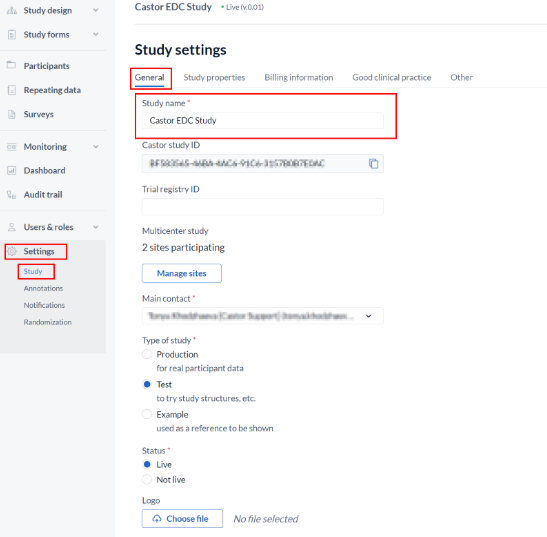Copy the Castor study ID

[x=373, y=163]
